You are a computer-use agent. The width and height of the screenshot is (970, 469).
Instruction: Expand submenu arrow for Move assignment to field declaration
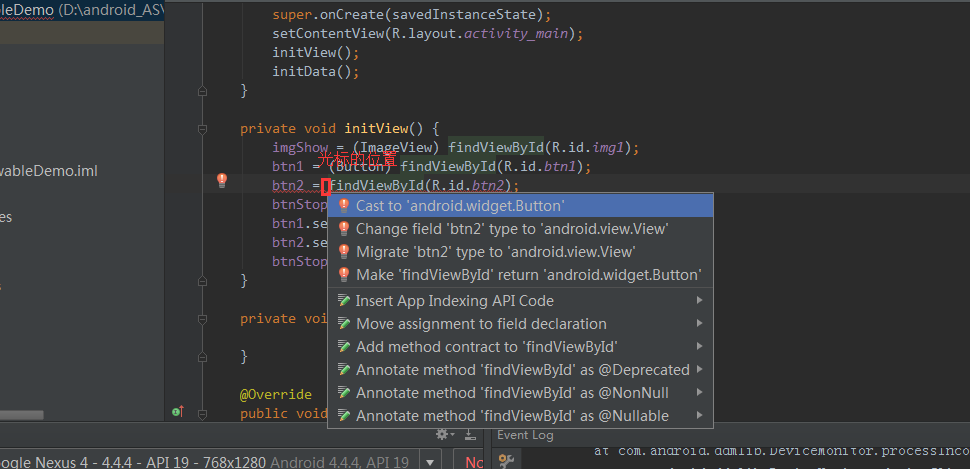click(x=700, y=324)
